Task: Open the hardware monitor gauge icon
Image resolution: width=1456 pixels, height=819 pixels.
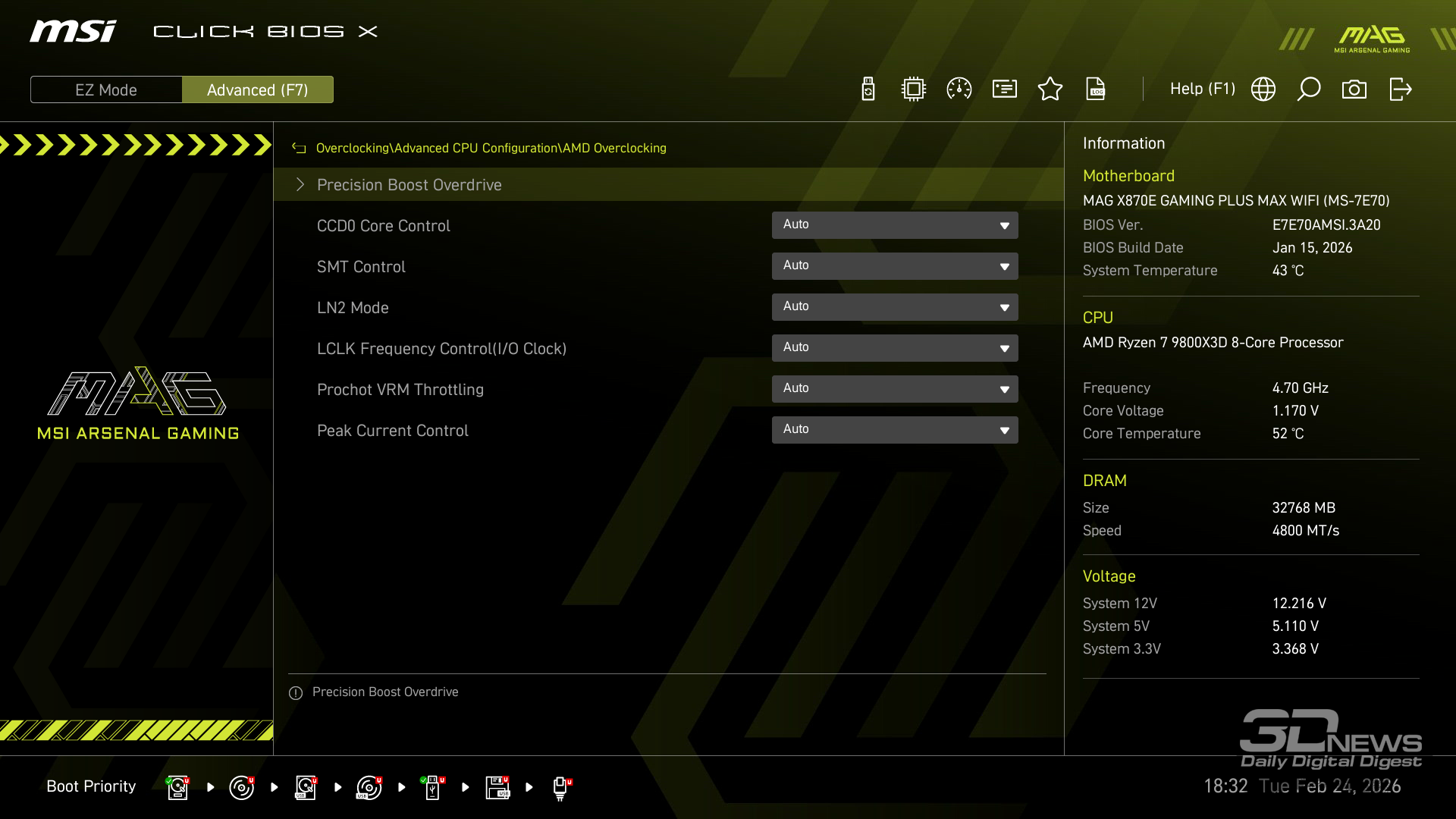Action: pos(959,89)
